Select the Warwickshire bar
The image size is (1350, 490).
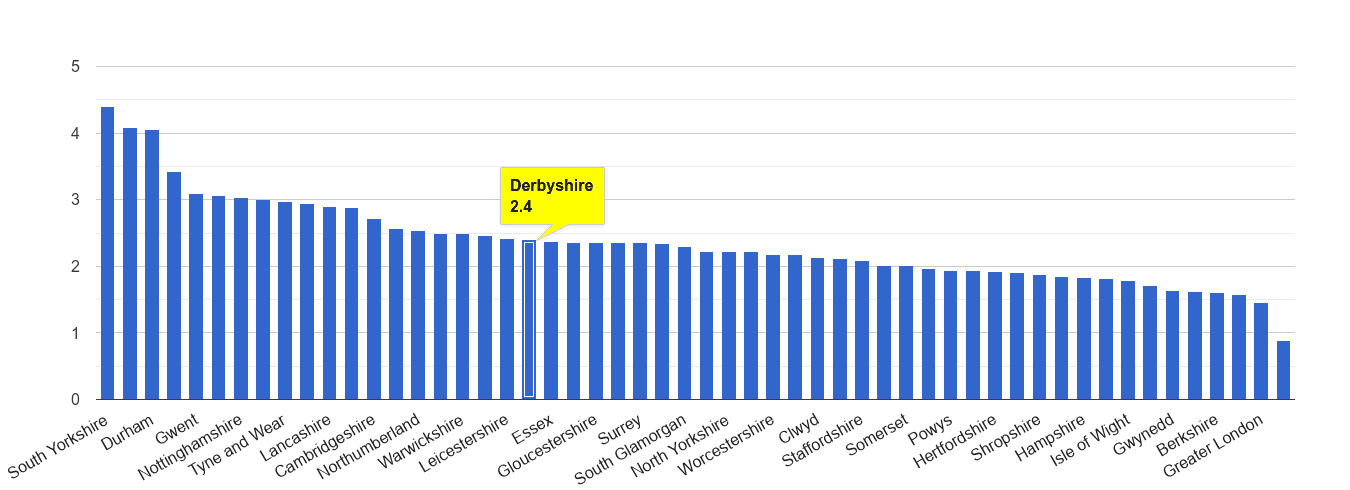(462, 317)
